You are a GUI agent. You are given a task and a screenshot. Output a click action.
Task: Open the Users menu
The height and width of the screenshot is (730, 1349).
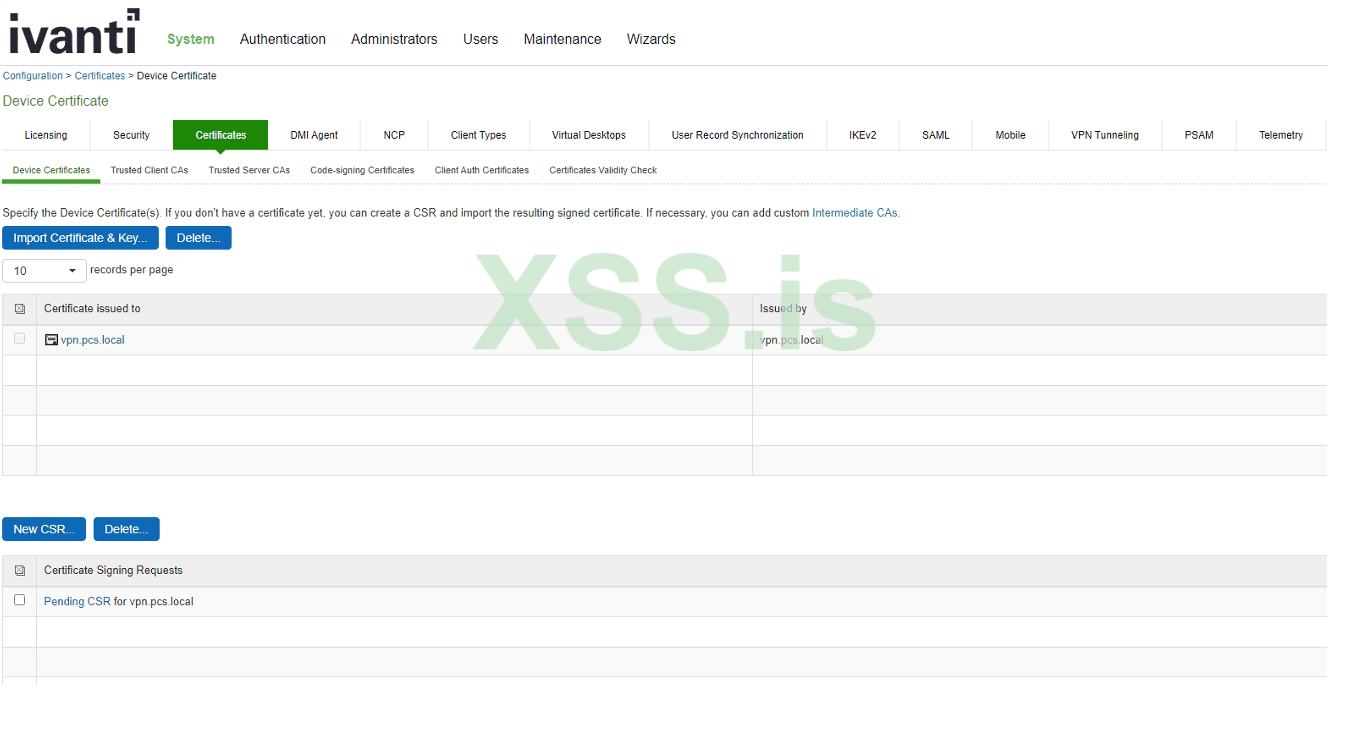point(481,39)
